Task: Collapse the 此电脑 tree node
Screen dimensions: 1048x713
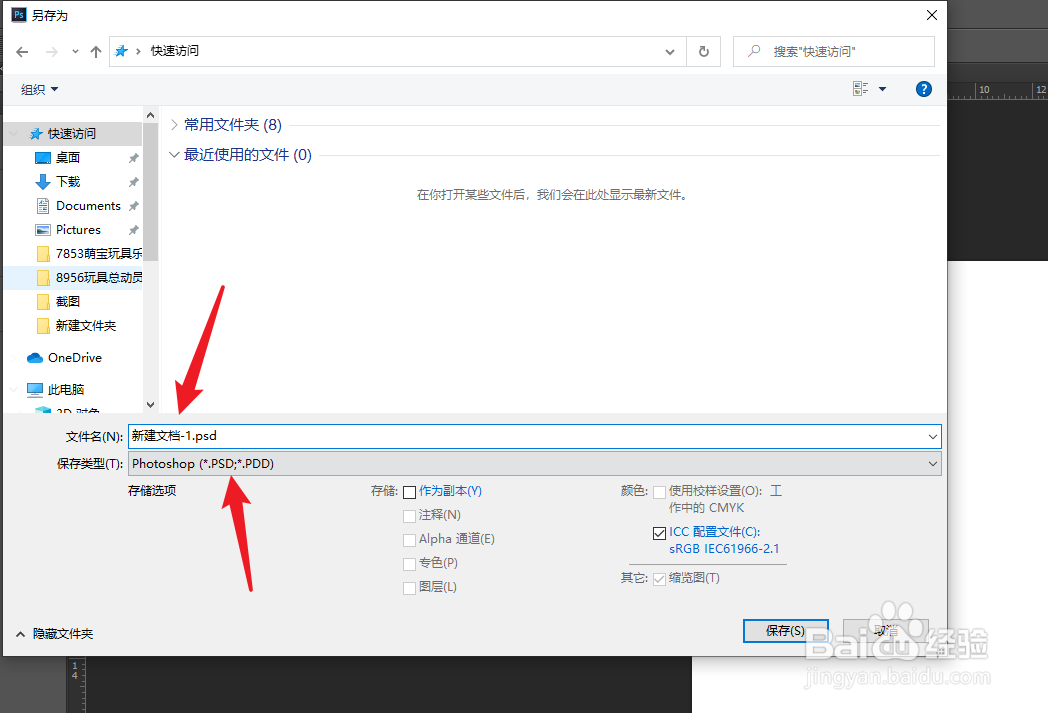Action: (14, 390)
